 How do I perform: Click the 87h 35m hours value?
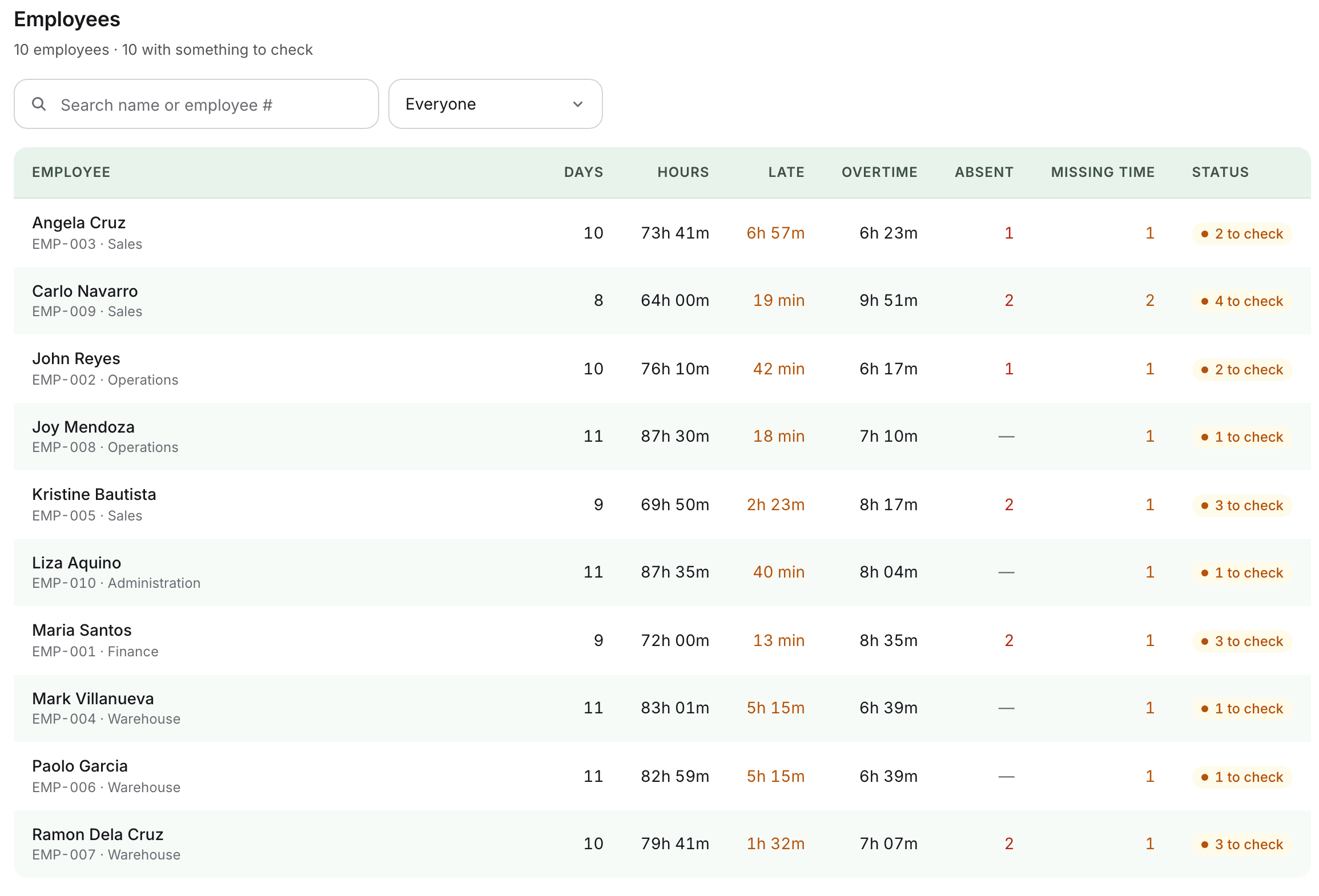pos(675,572)
